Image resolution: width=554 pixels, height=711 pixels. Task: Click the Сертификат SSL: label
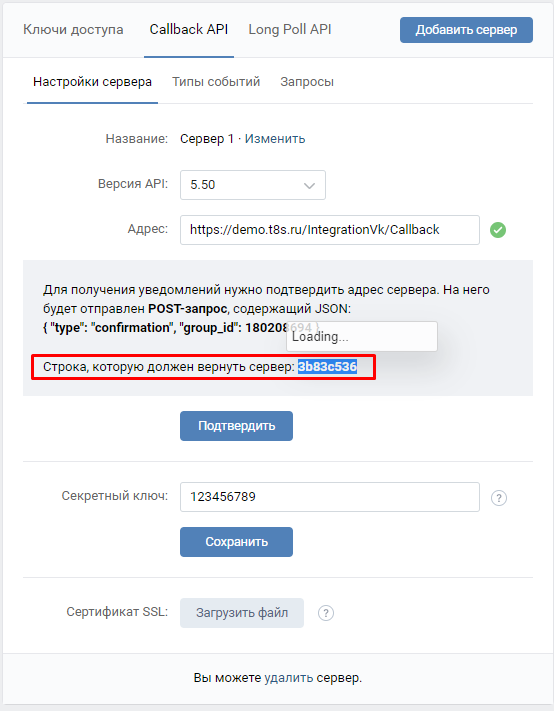(117, 612)
